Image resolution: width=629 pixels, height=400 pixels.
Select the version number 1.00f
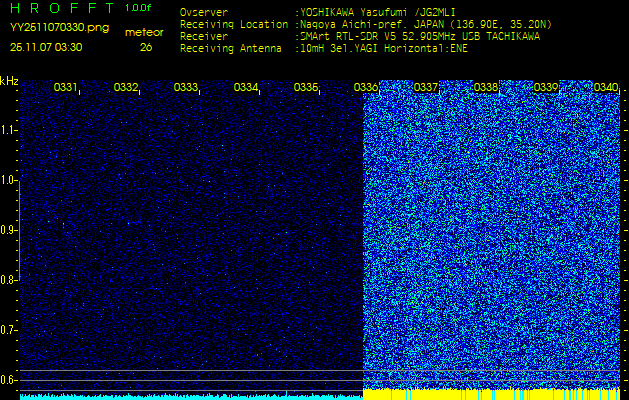pyautogui.click(x=138, y=8)
